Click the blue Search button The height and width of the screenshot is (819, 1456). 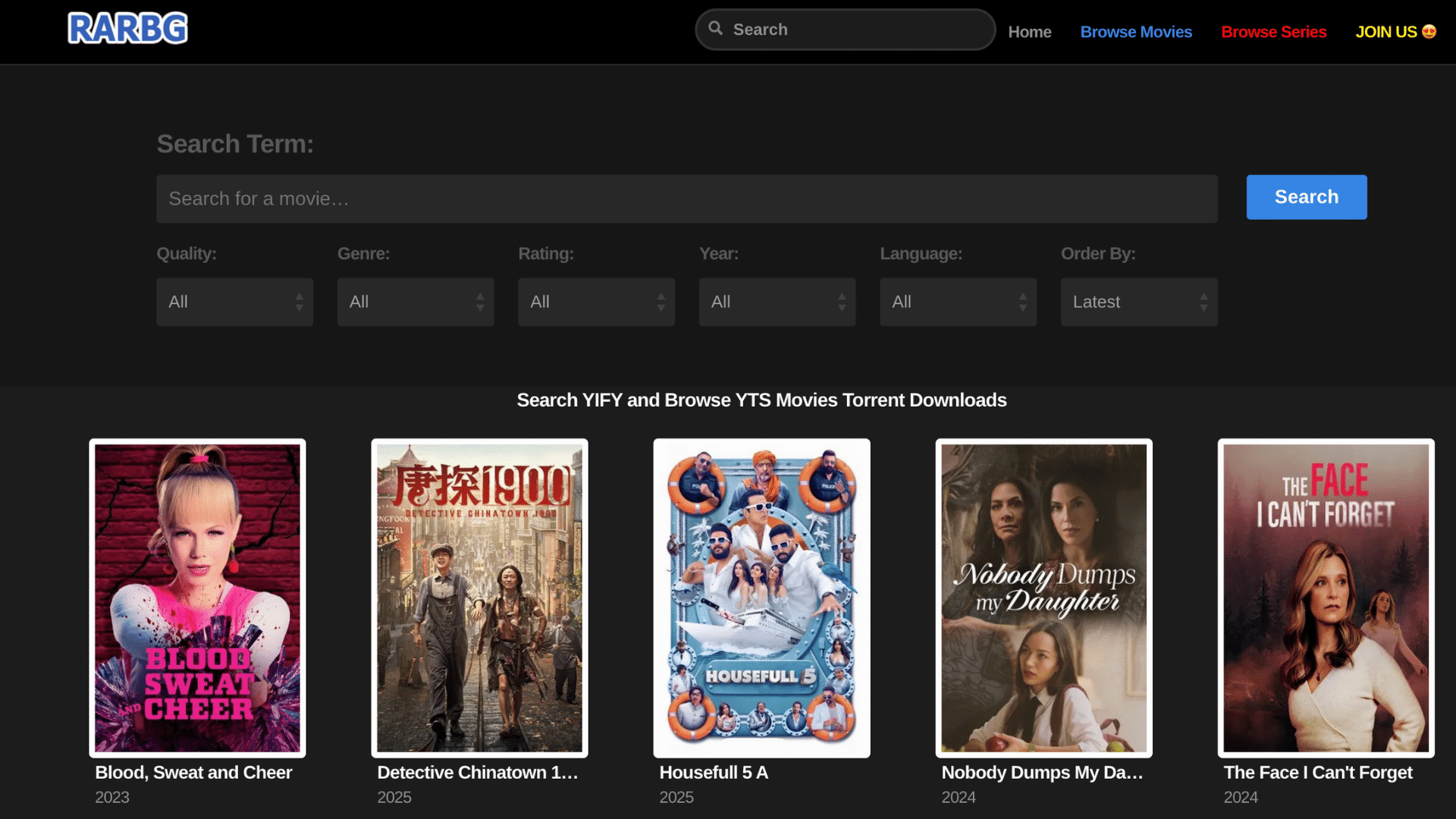coord(1306,197)
